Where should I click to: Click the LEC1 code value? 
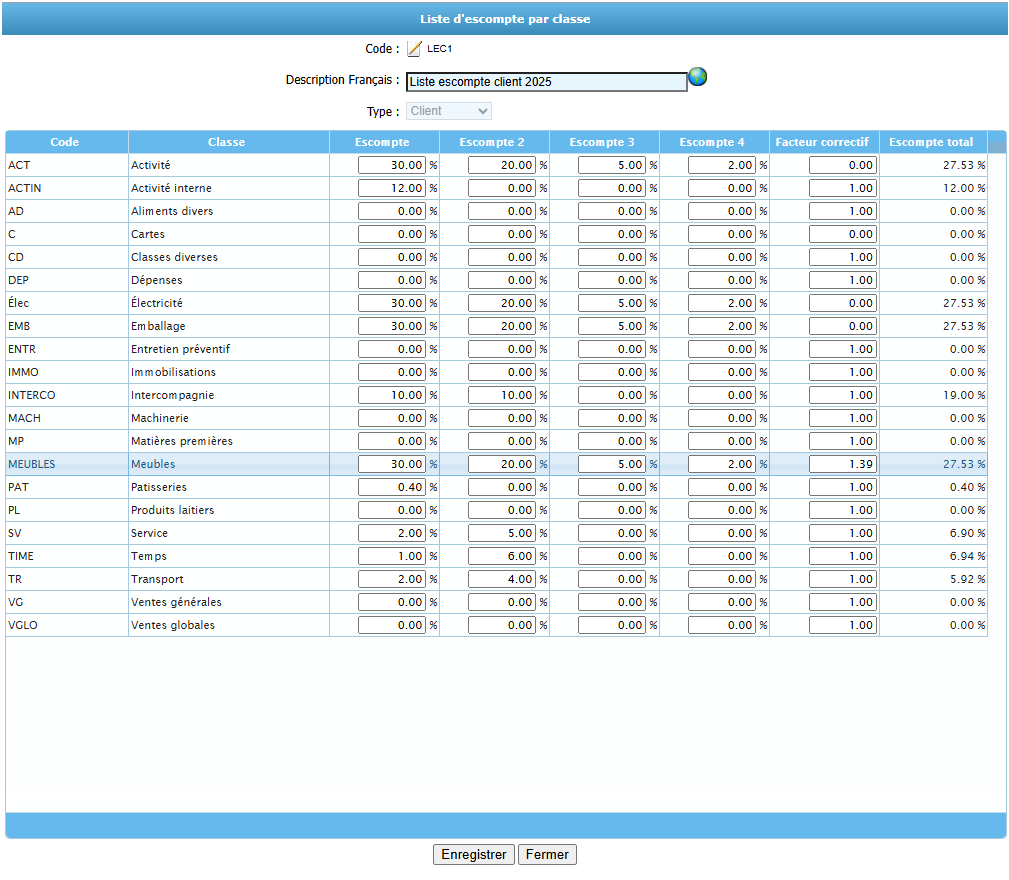(440, 49)
